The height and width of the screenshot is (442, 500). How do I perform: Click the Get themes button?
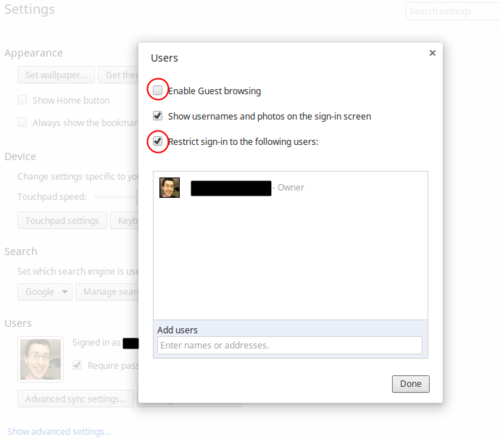(118, 75)
